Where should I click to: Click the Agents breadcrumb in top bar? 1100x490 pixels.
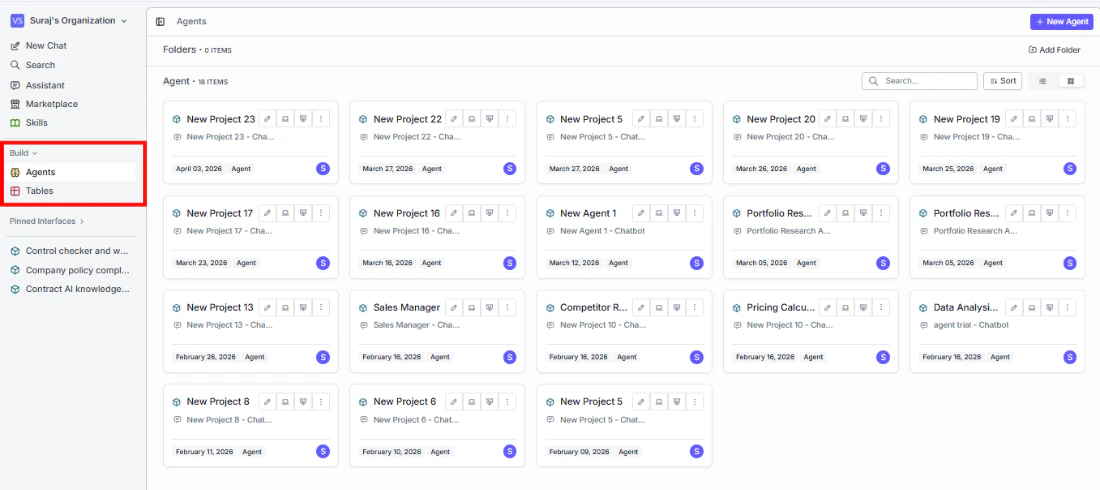192,22
